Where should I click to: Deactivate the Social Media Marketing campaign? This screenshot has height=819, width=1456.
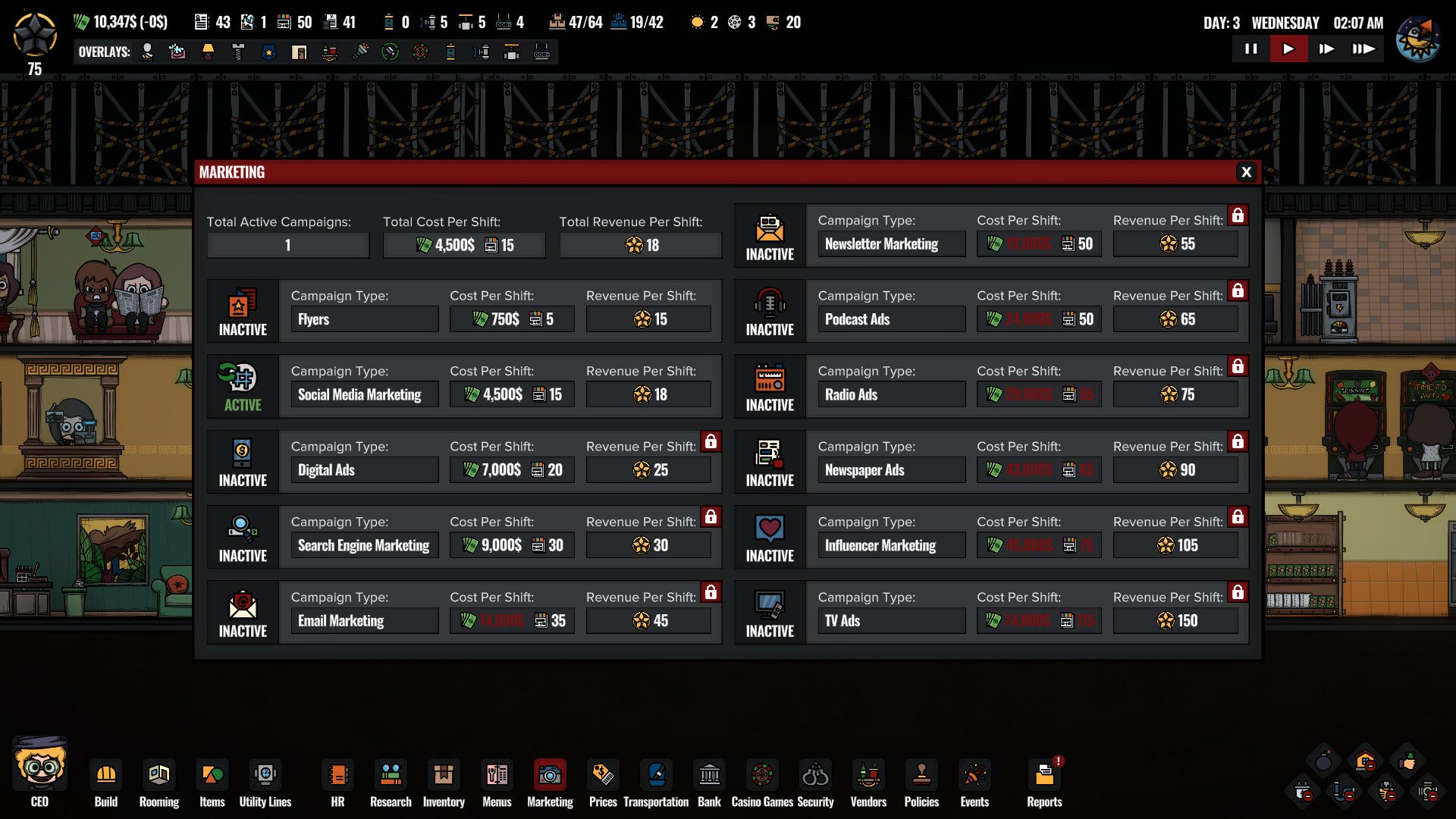(243, 387)
